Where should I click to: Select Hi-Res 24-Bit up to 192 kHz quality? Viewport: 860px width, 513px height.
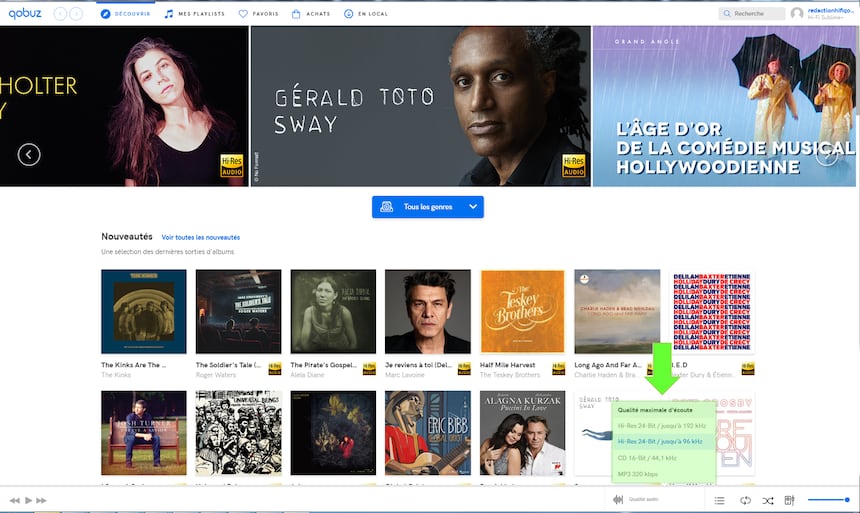(663, 426)
